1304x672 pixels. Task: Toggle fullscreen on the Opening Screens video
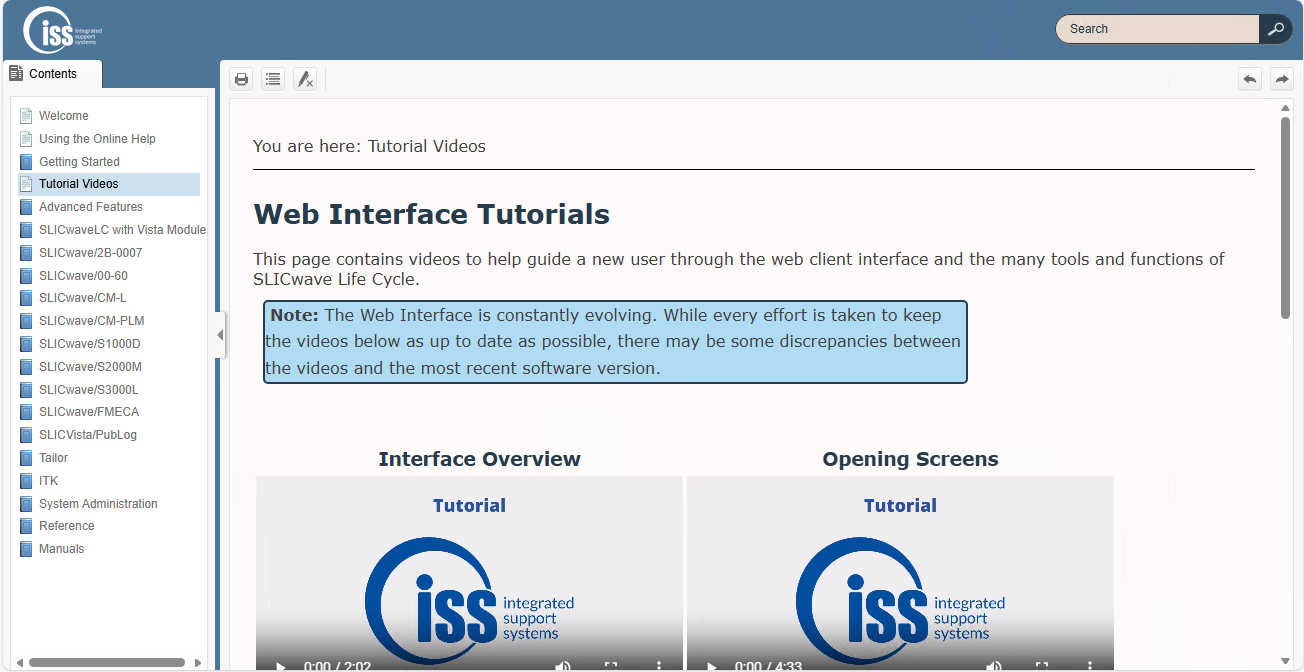pos(1040,666)
